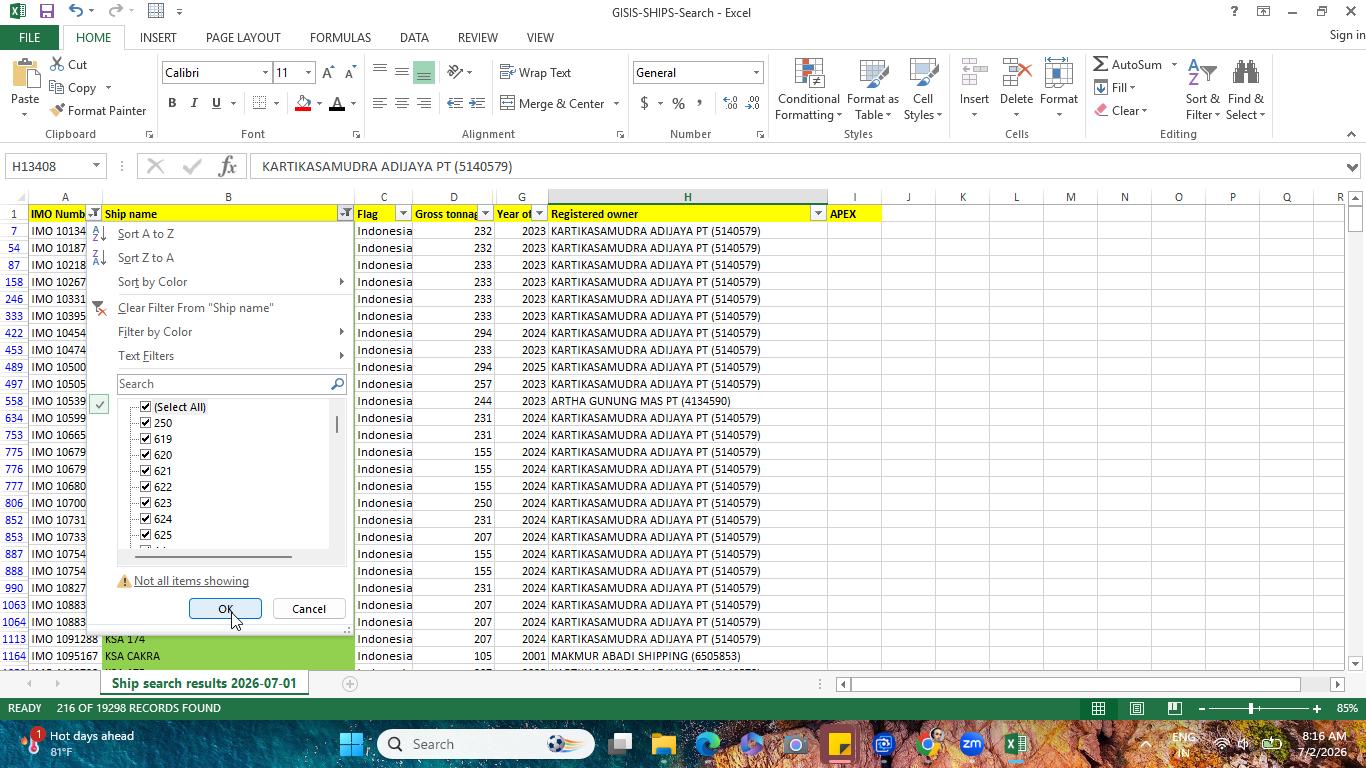
Task: Expand the Name Box dropdown
Action: pos(96,166)
